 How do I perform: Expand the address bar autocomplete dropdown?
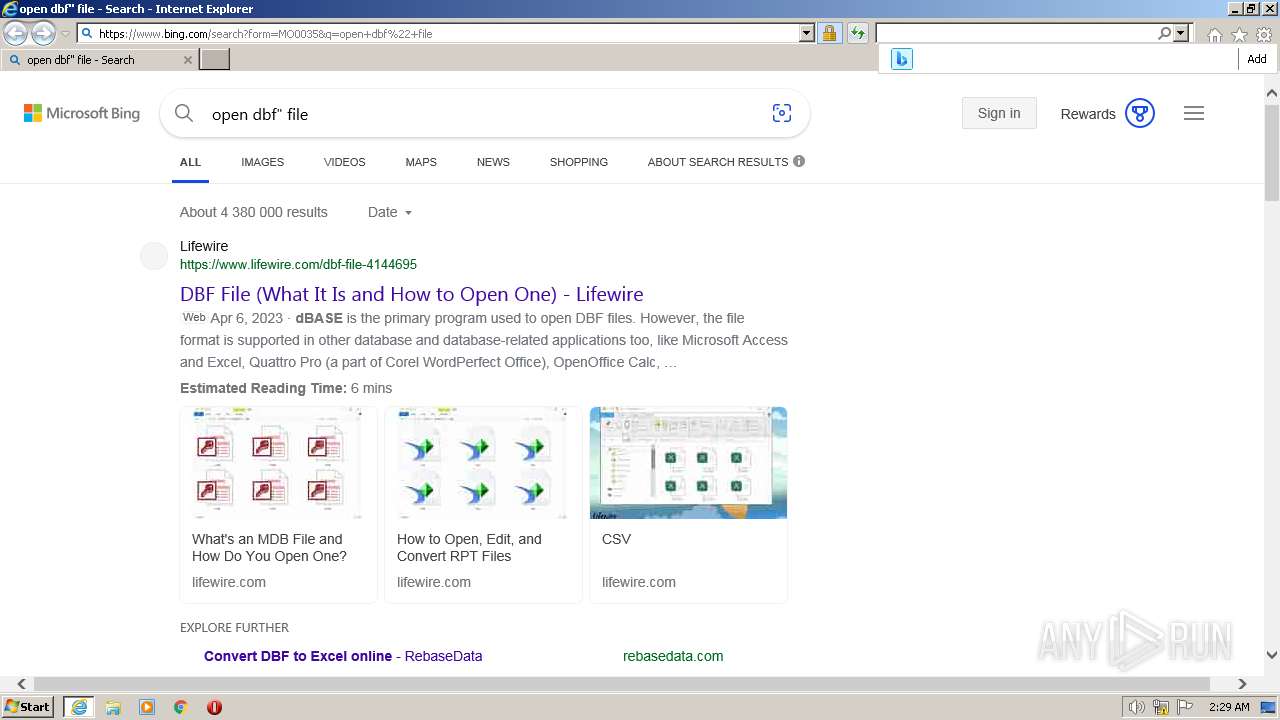click(x=807, y=33)
